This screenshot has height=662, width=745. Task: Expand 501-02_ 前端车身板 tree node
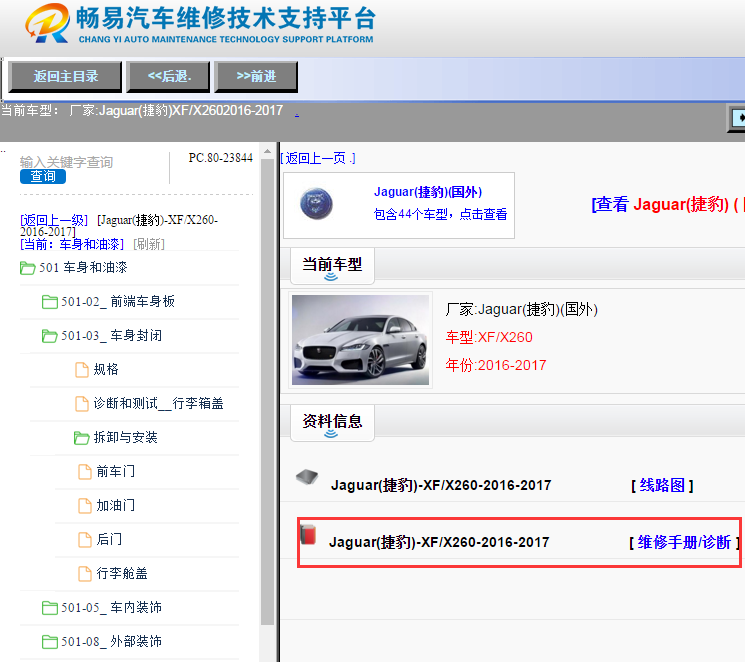click(118, 301)
